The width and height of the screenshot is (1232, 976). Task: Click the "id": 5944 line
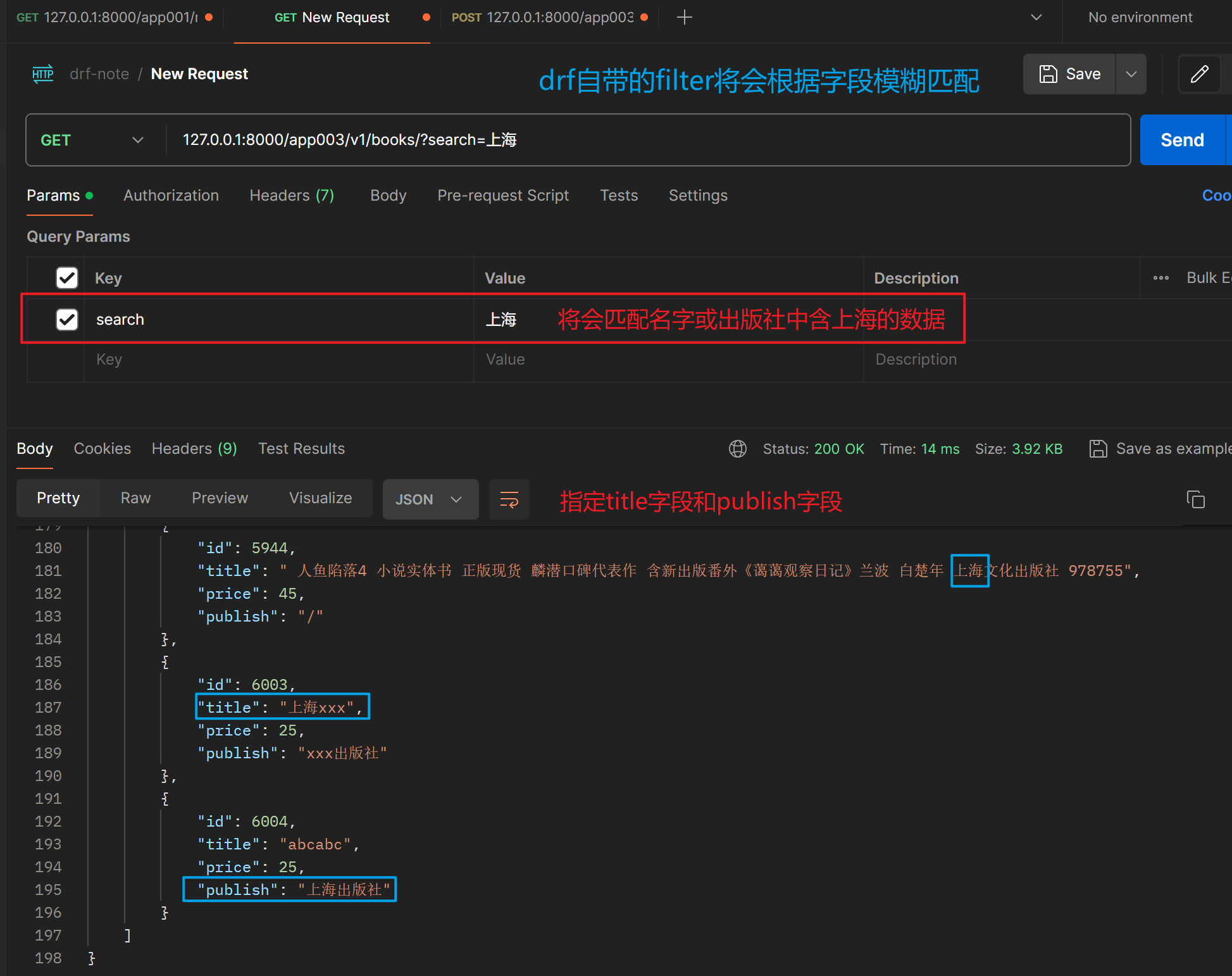pyautogui.click(x=247, y=548)
